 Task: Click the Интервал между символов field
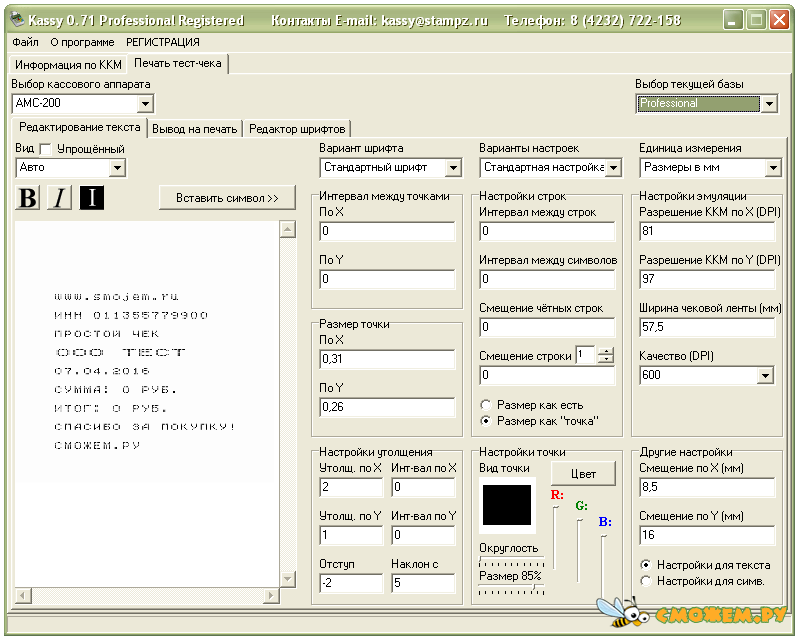tap(547, 279)
